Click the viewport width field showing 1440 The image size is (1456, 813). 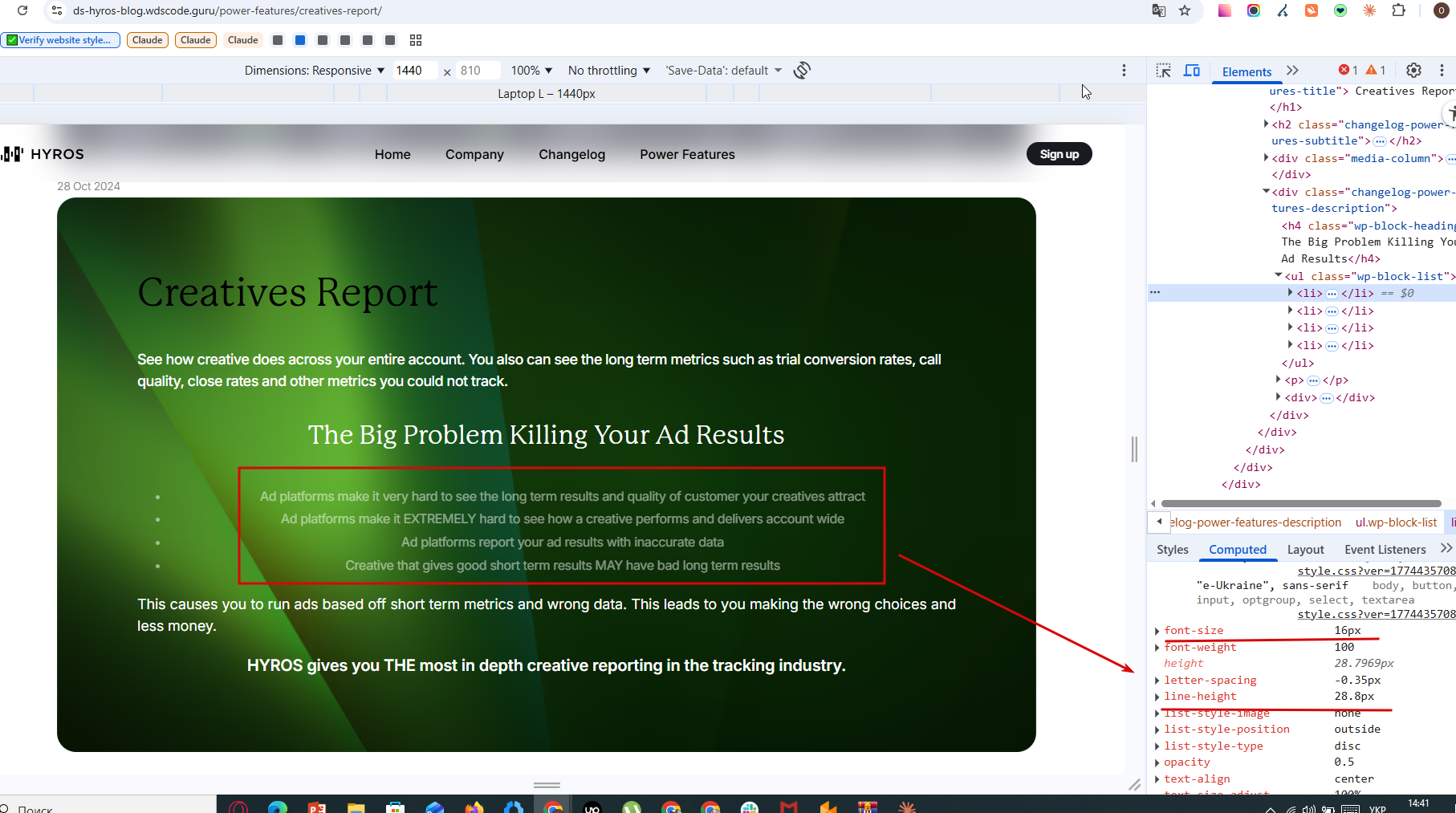(414, 71)
